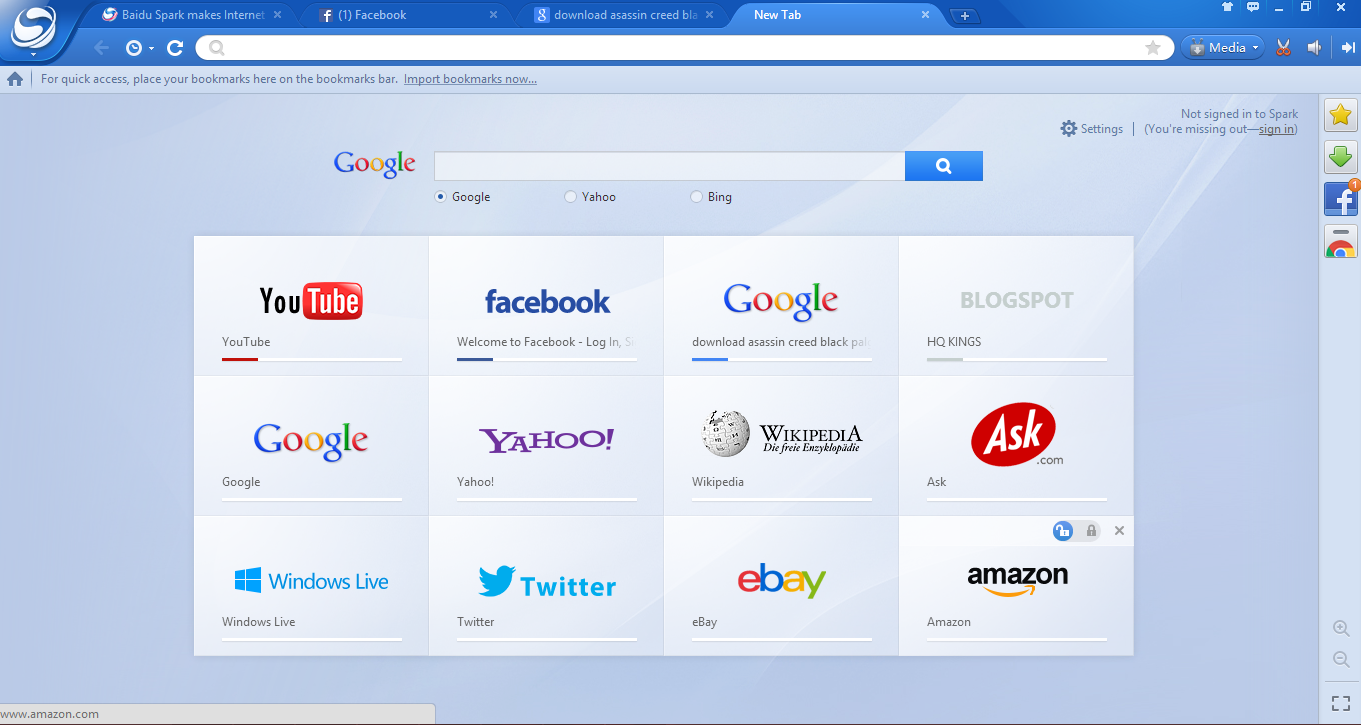Open the Amazon speed dial tile

tap(1016, 586)
